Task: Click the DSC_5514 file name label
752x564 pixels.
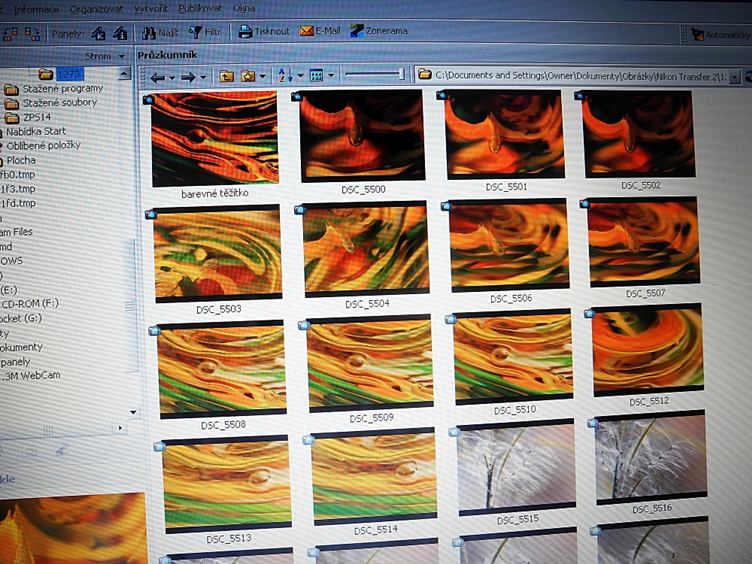Action: (376, 530)
